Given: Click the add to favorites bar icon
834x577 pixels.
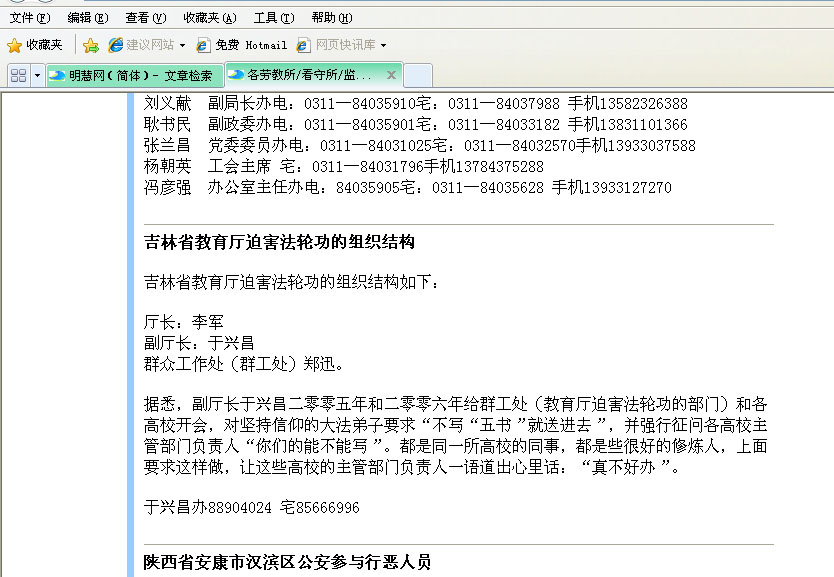Looking at the screenshot, I should [91, 45].
